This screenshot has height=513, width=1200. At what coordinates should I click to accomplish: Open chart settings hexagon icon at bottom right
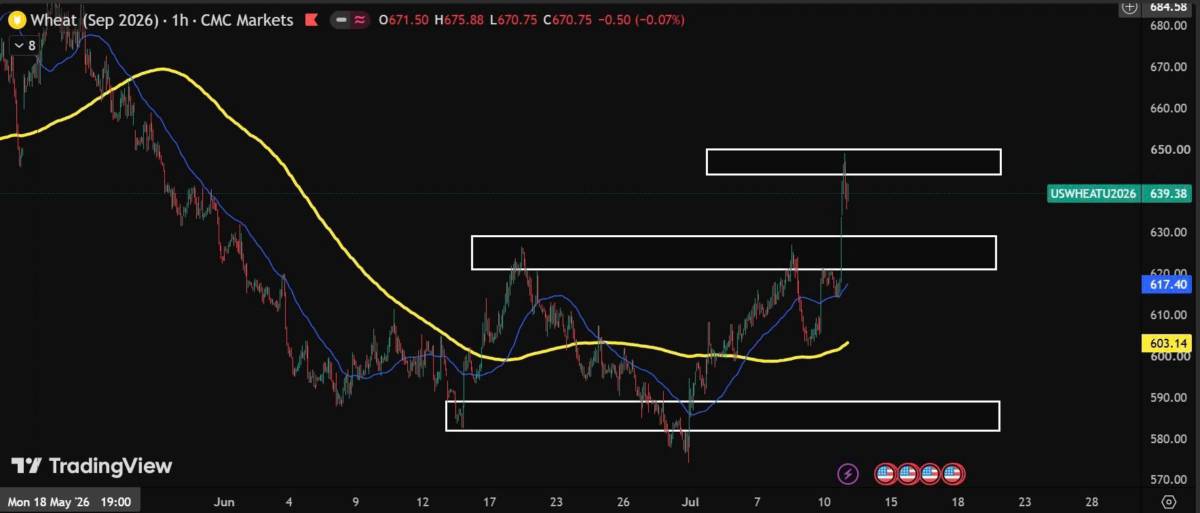(1168, 500)
